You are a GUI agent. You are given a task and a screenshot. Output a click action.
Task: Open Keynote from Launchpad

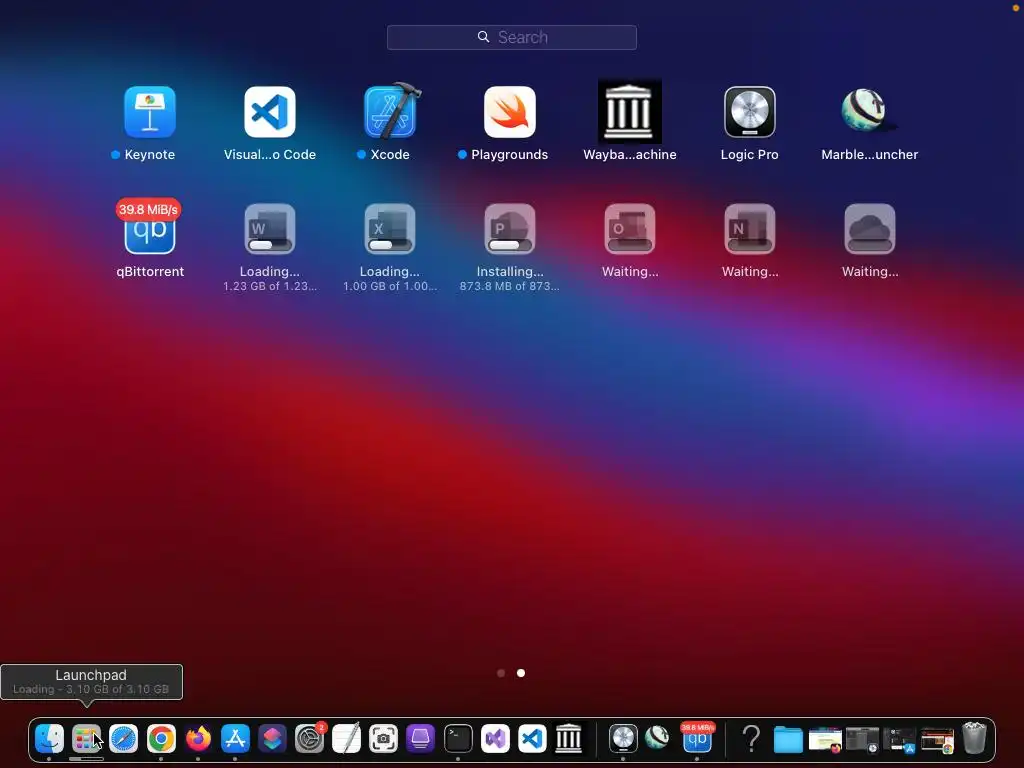click(150, 112)
